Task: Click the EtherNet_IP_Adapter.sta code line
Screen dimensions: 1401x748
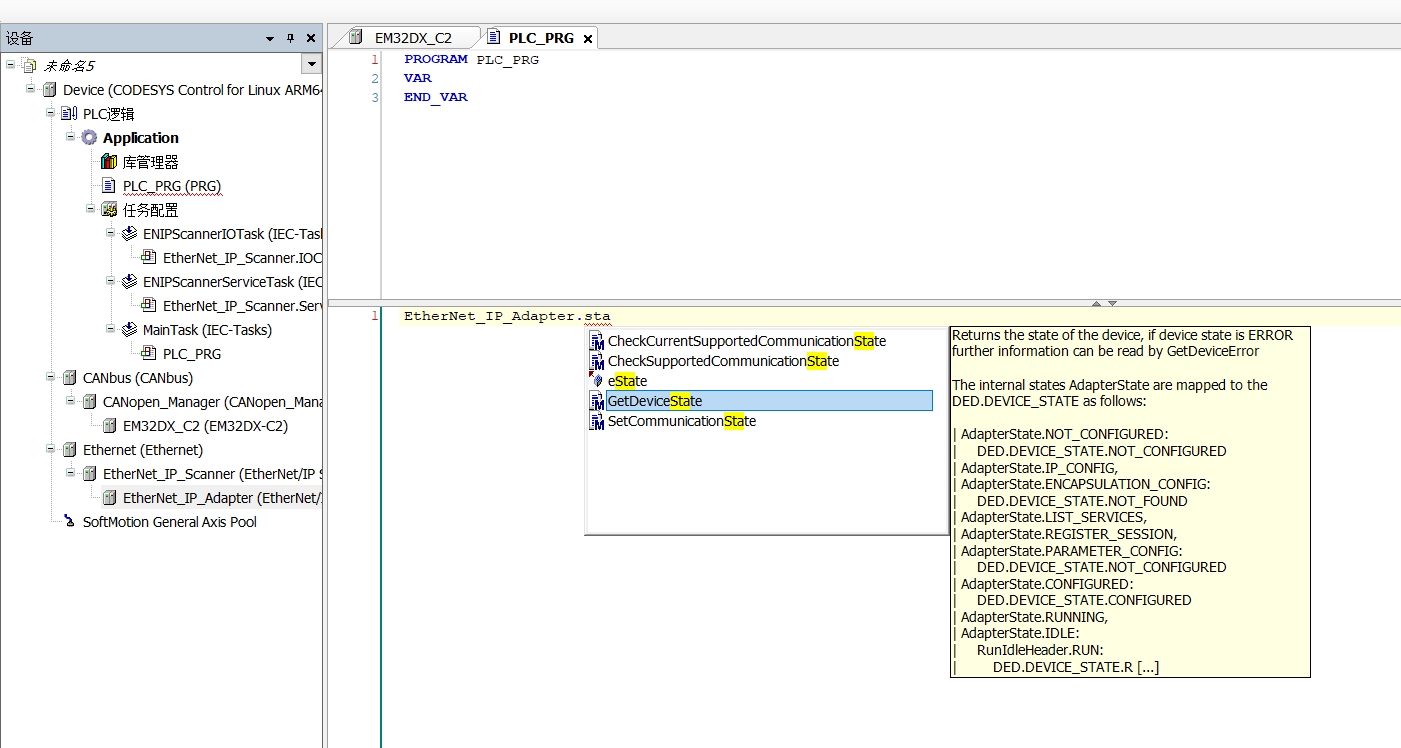Action: click(x=507, y=316)
